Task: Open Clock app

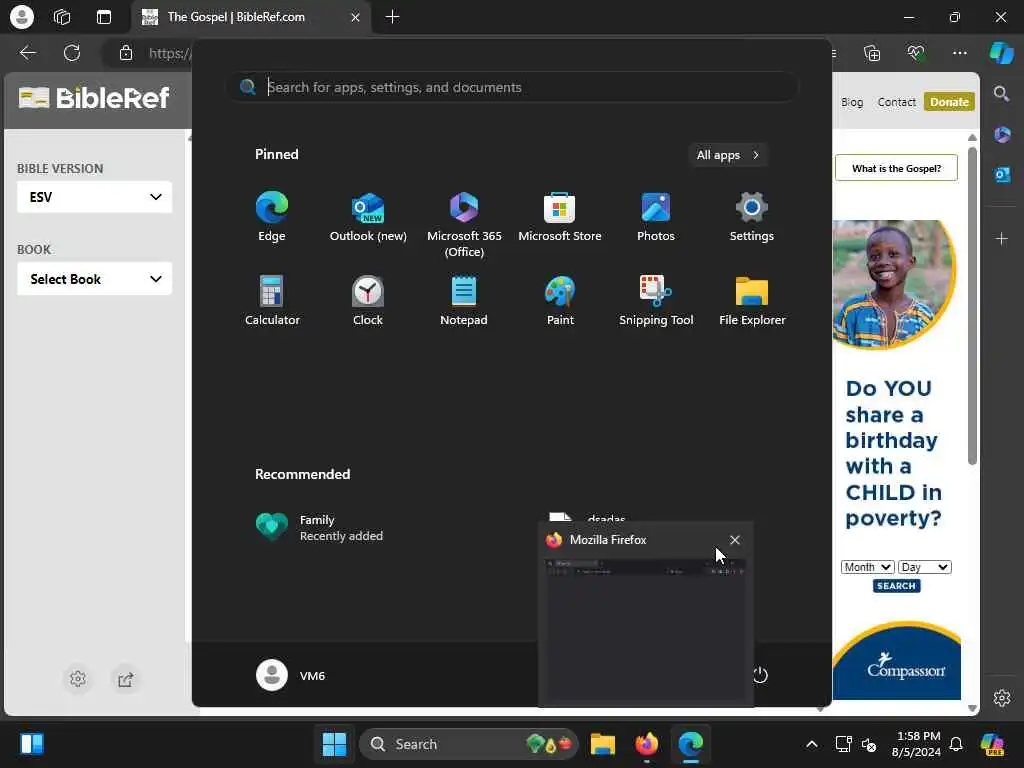Action: coord(368,301)
